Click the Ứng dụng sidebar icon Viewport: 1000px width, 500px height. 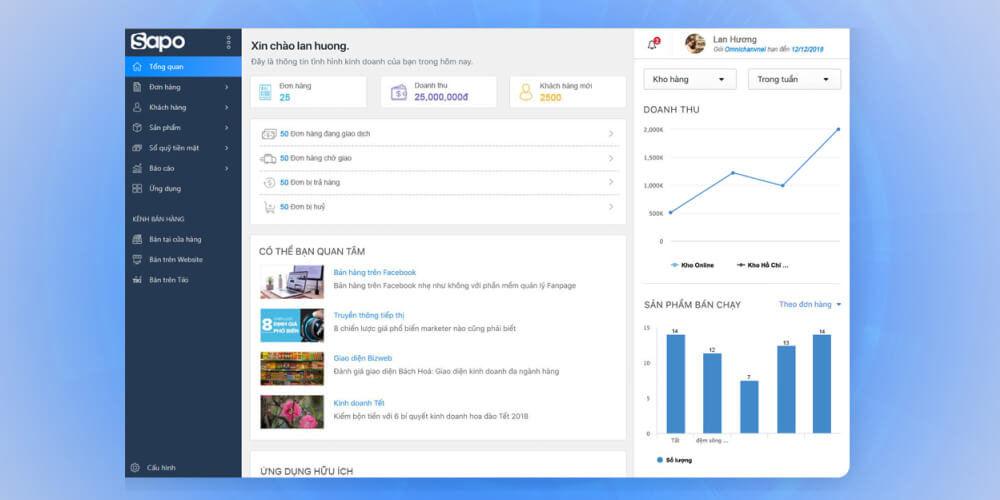pyautogui.click(x=136, y=188)
